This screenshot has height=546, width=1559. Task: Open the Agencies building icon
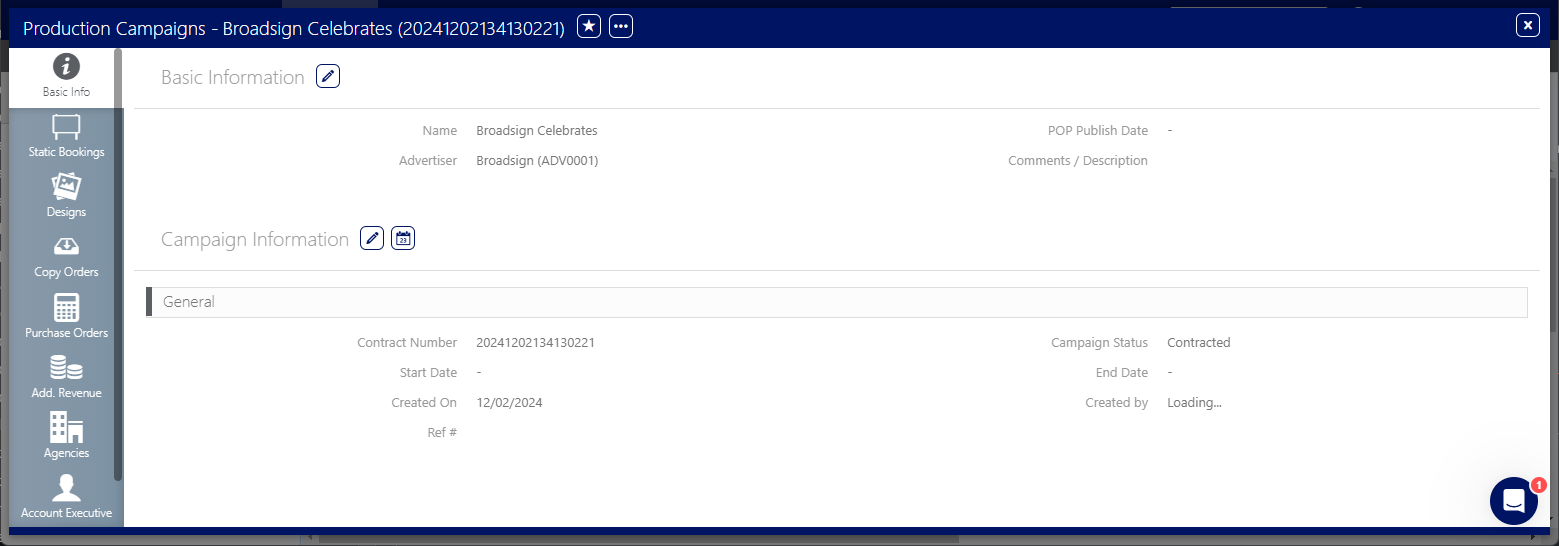[x=66, y=428]
